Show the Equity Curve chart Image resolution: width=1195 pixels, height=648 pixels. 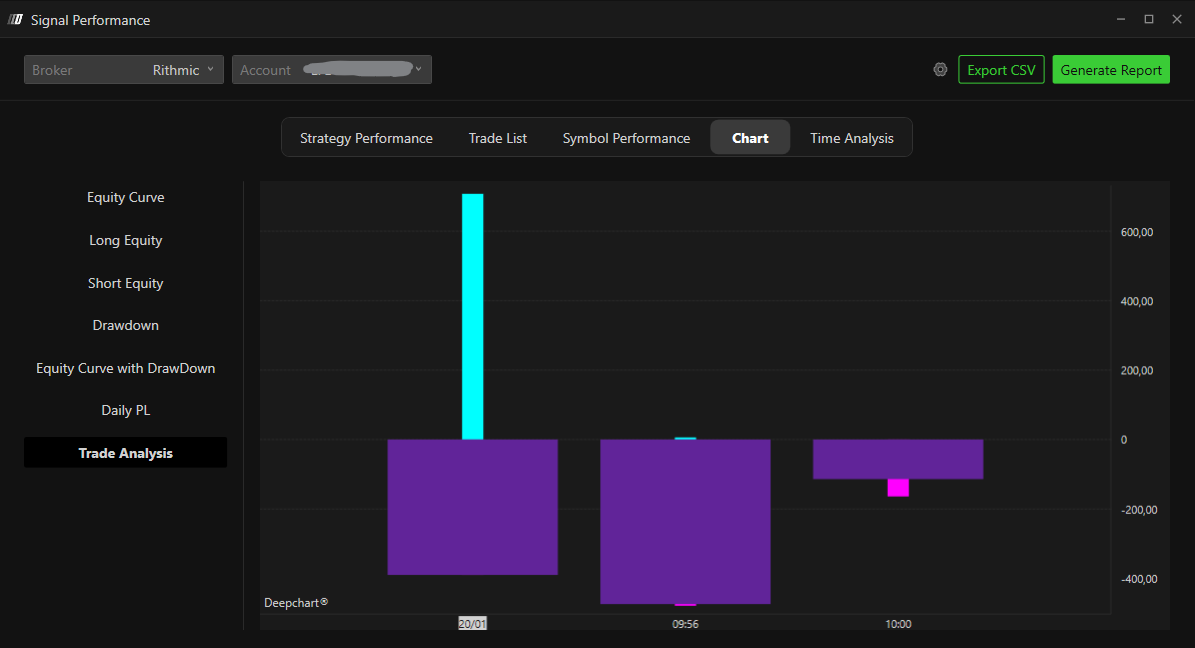coord(126,197)
